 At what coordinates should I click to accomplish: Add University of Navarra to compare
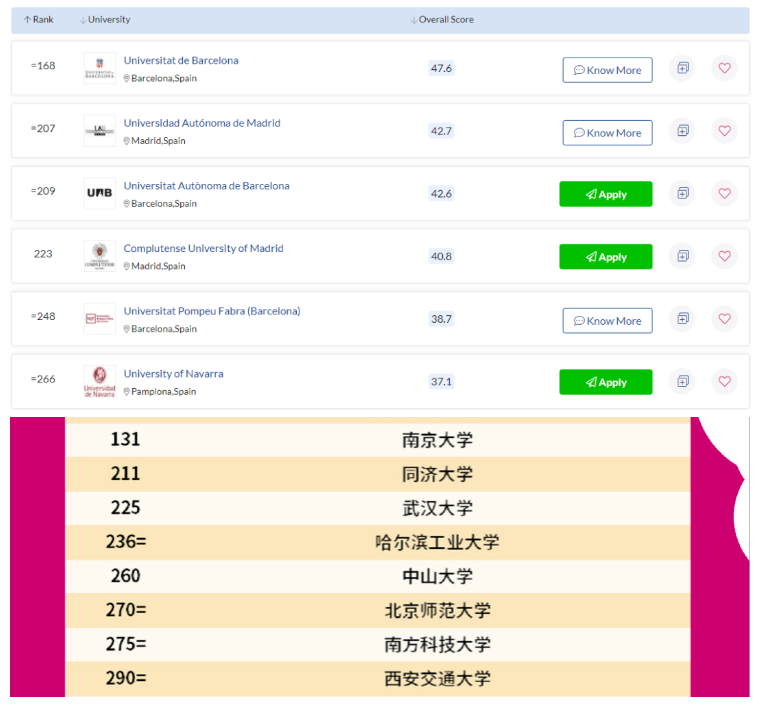click(x=682, y=381)
